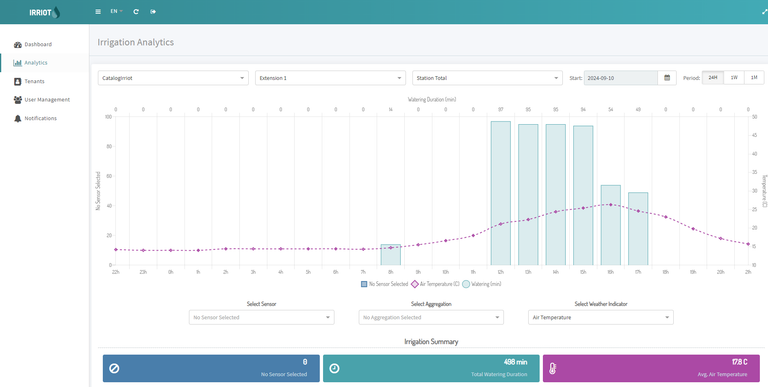Click the IRRIOT logo
This screenshot has width=768, height=387.
(45, 12)
